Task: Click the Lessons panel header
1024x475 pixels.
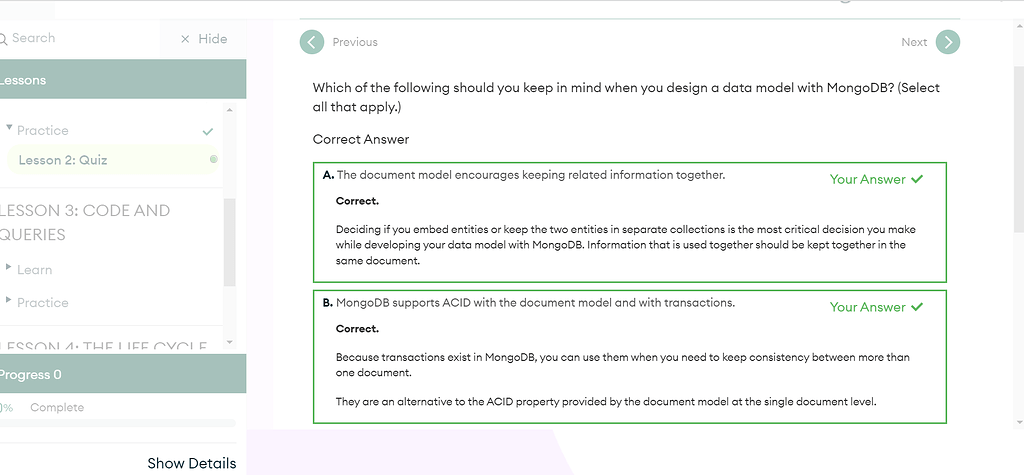Action: (122, 80)
